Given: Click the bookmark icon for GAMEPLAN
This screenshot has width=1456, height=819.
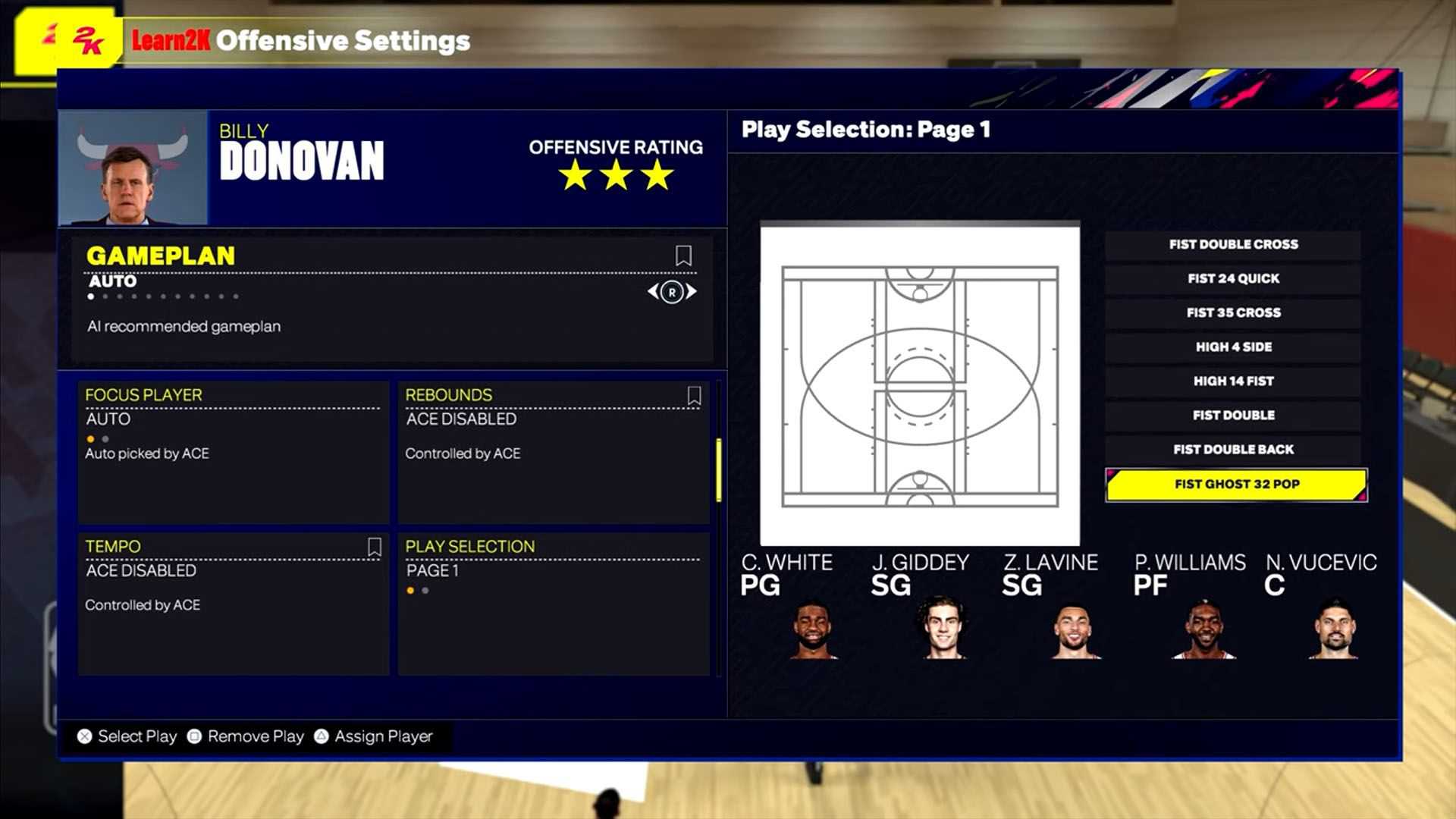Looking at the screenshot, I should click(684, 255).
